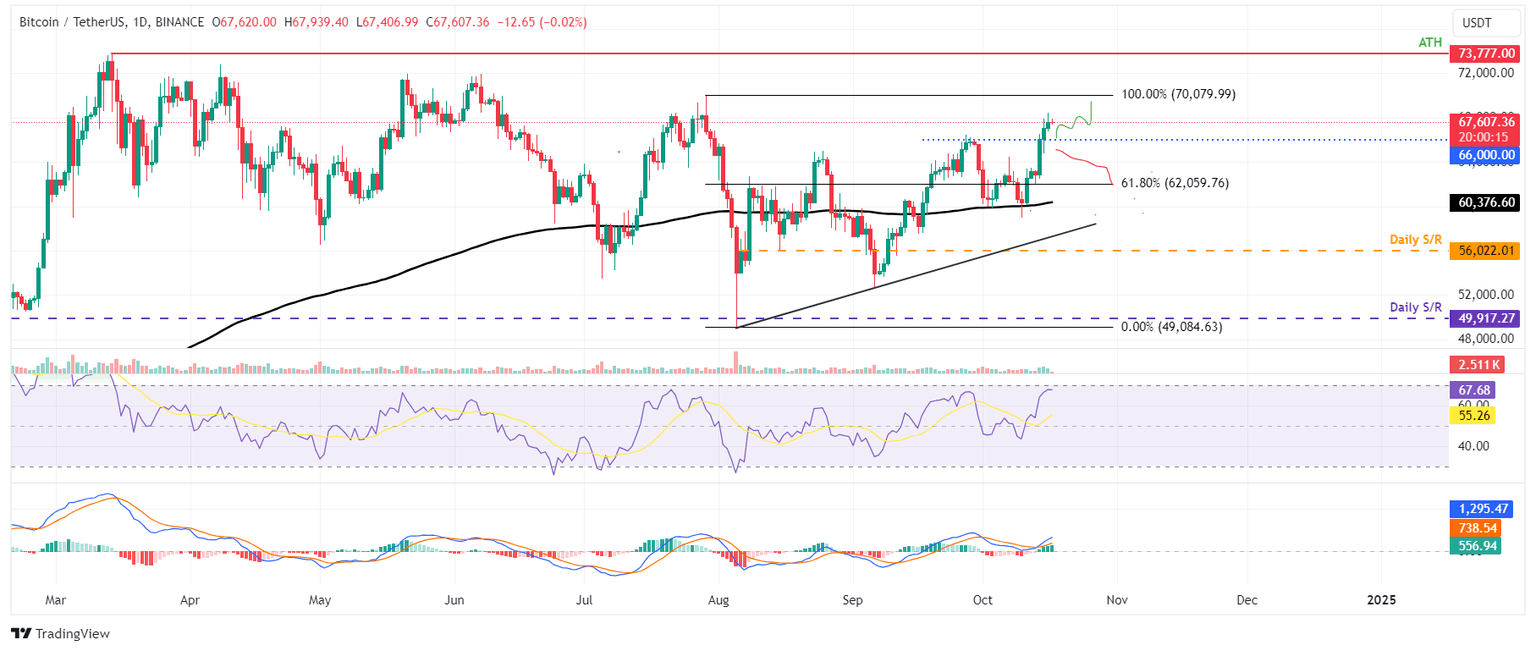Image resolution: width=1536 pixels, height=652 pixels.
Task: Click the green 556.94 histogram value badge
Action: (1478, 547)
